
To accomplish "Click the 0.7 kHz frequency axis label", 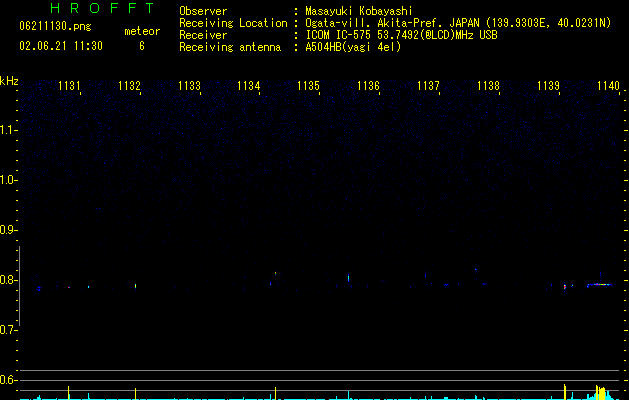I will [x=9, y=330].
